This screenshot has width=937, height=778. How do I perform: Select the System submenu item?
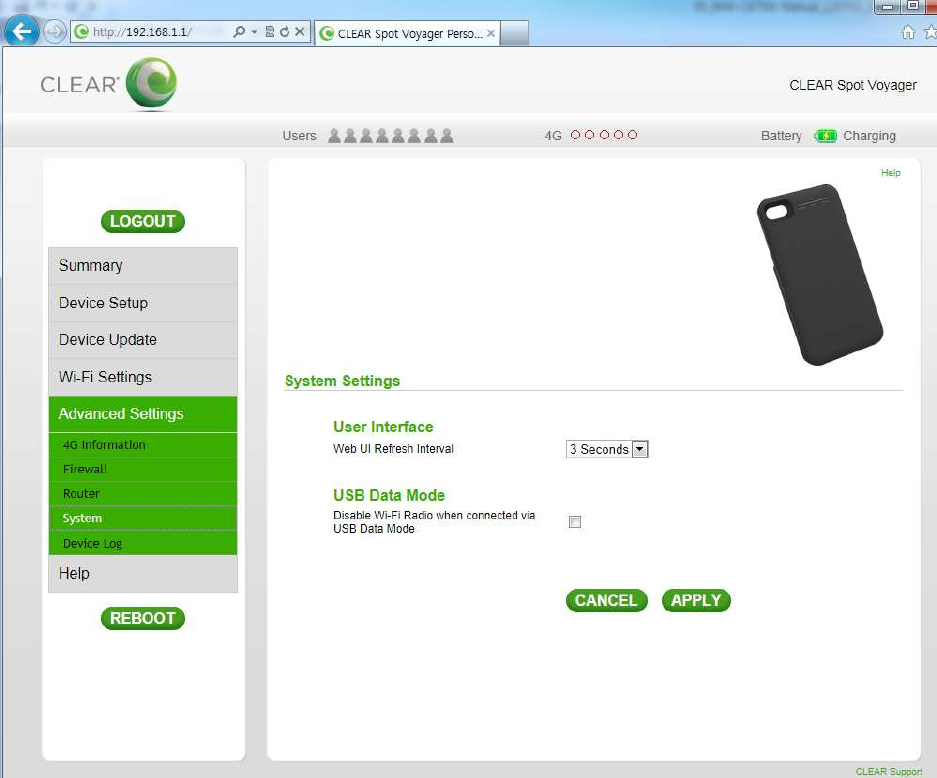[x=143, y=519]
